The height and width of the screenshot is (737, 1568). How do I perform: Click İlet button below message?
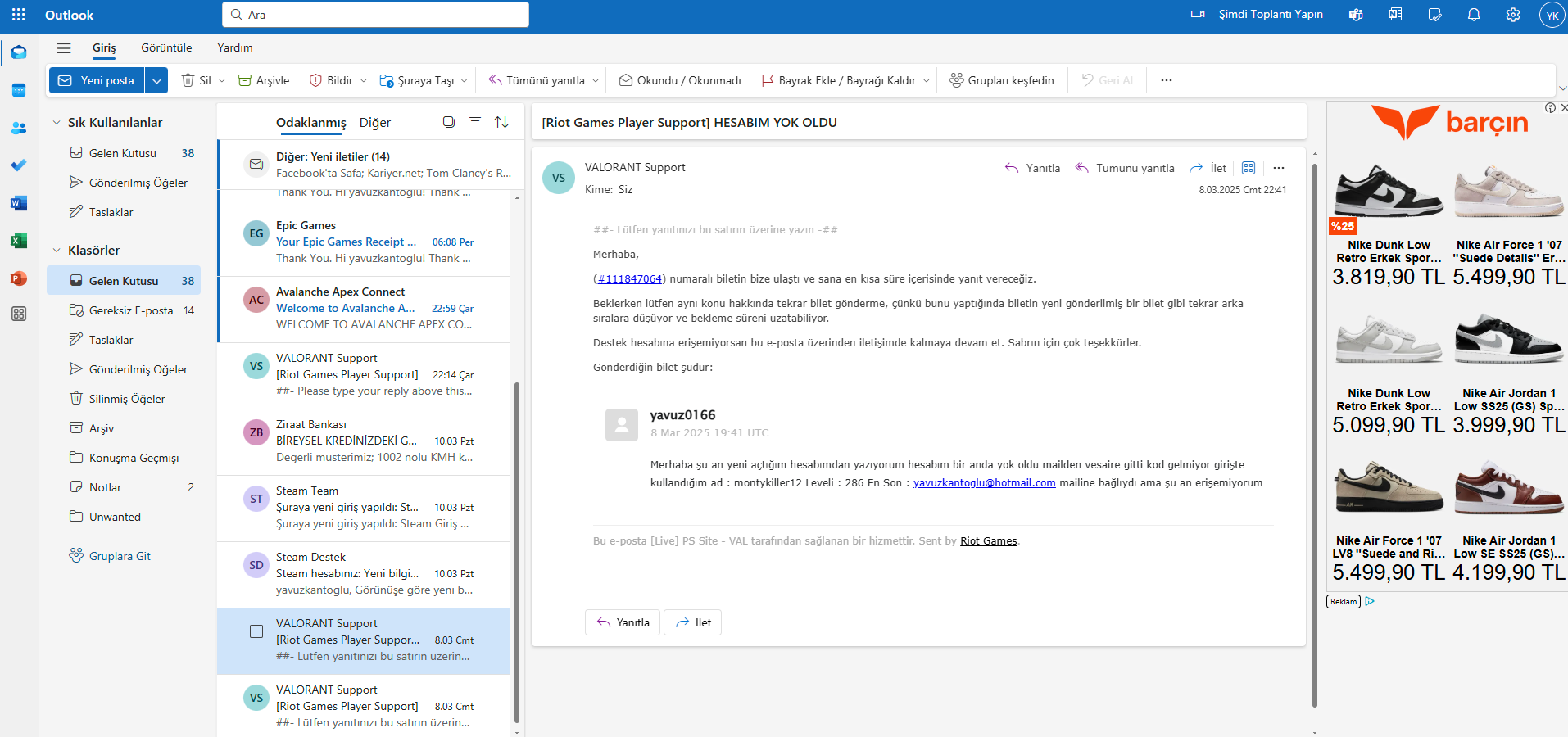pyautogui.click(x=693, y=622)
